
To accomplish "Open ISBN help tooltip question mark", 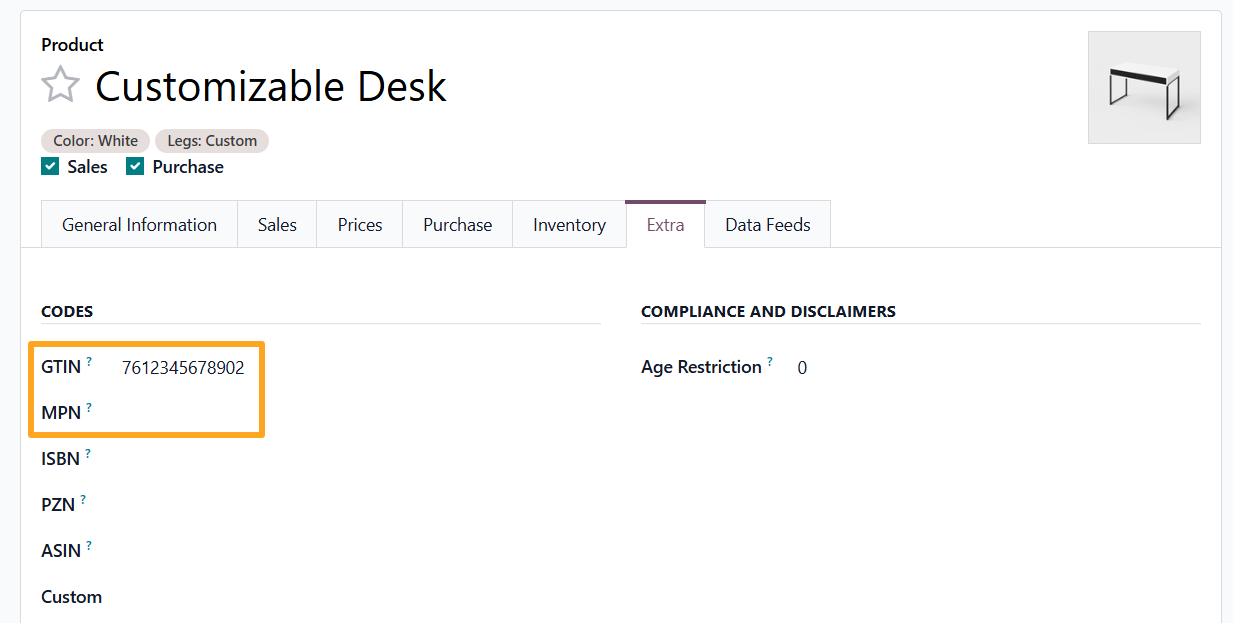I will [88, 453].
